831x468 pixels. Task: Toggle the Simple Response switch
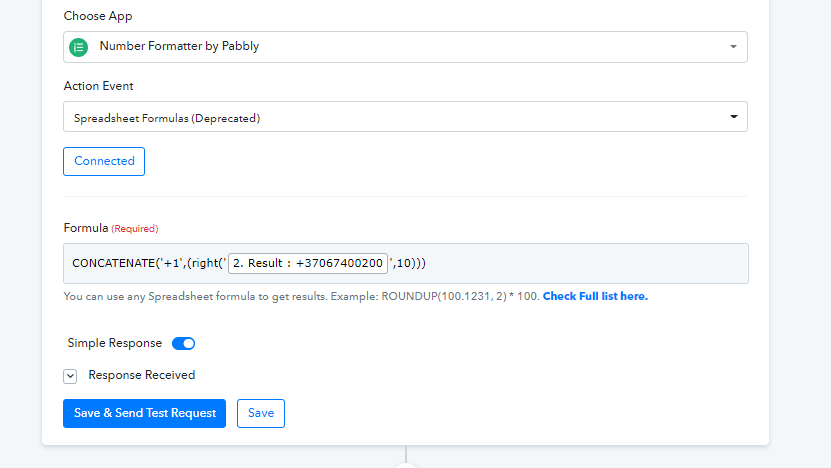[x=183, y=343]
